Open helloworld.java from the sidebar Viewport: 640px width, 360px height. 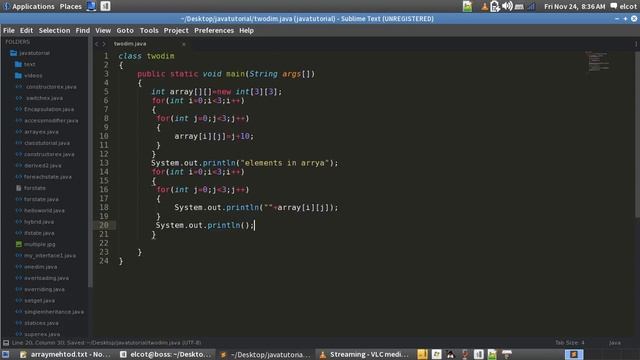(44, 211)
